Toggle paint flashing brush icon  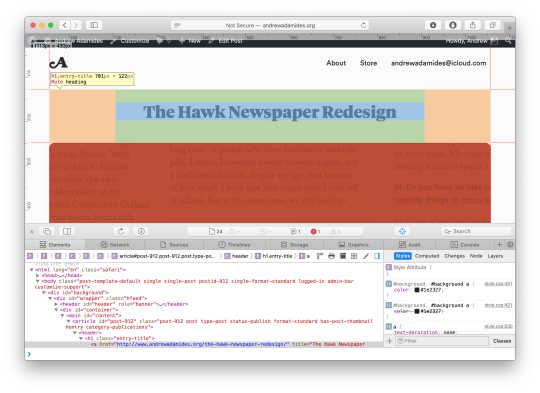point(366,256)
